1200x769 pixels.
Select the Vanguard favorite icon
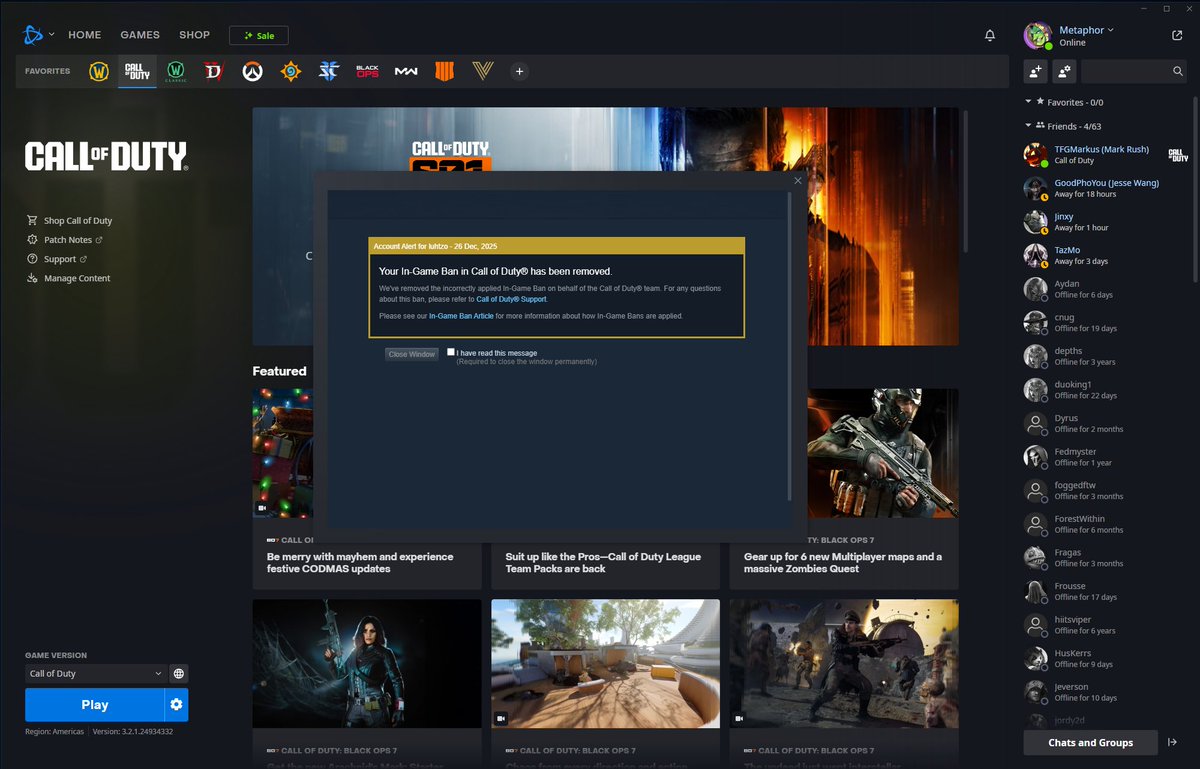point(482,71)
